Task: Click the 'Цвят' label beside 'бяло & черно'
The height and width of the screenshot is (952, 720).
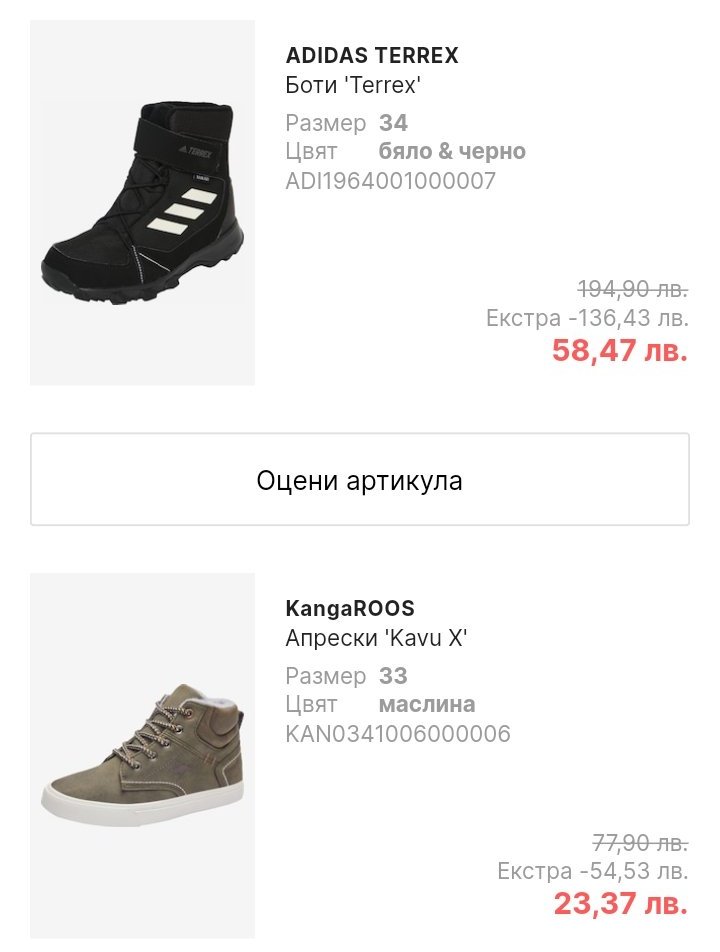Action: (311, 152)
